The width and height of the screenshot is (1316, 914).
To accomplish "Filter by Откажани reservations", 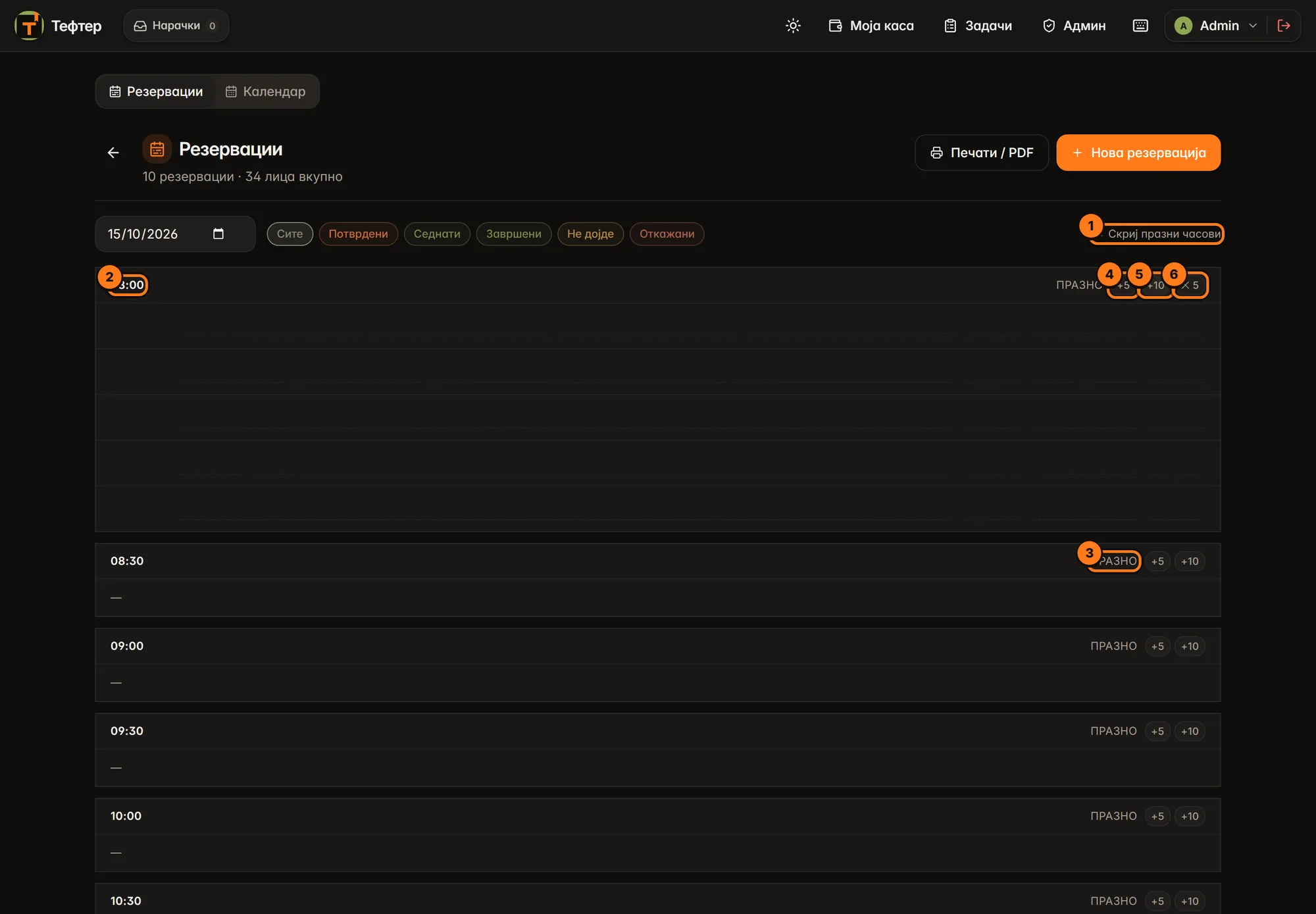I will click(667, 234).
